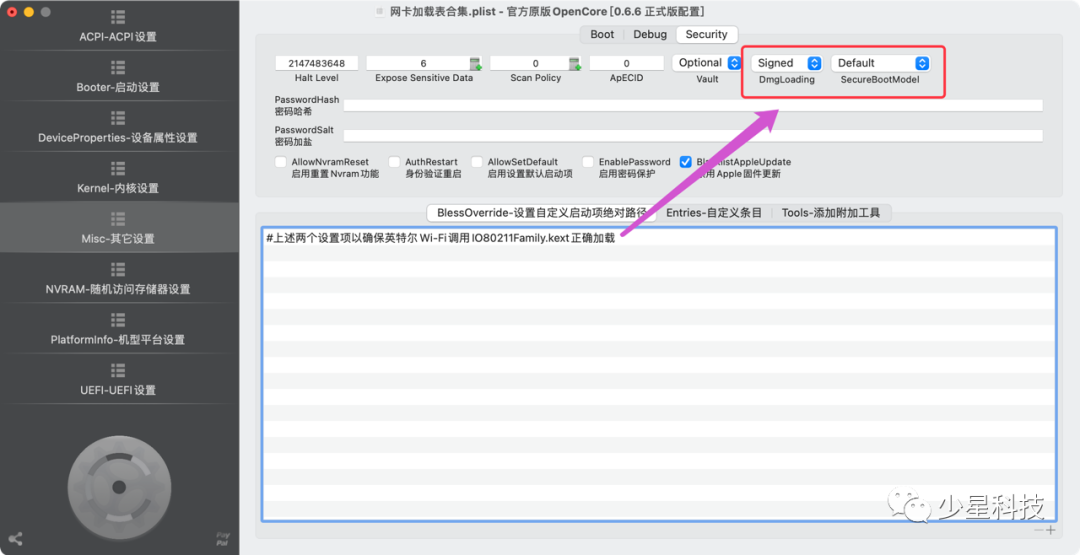
Task: Open the Kernel settings section icon
Action: coord(118,169)
